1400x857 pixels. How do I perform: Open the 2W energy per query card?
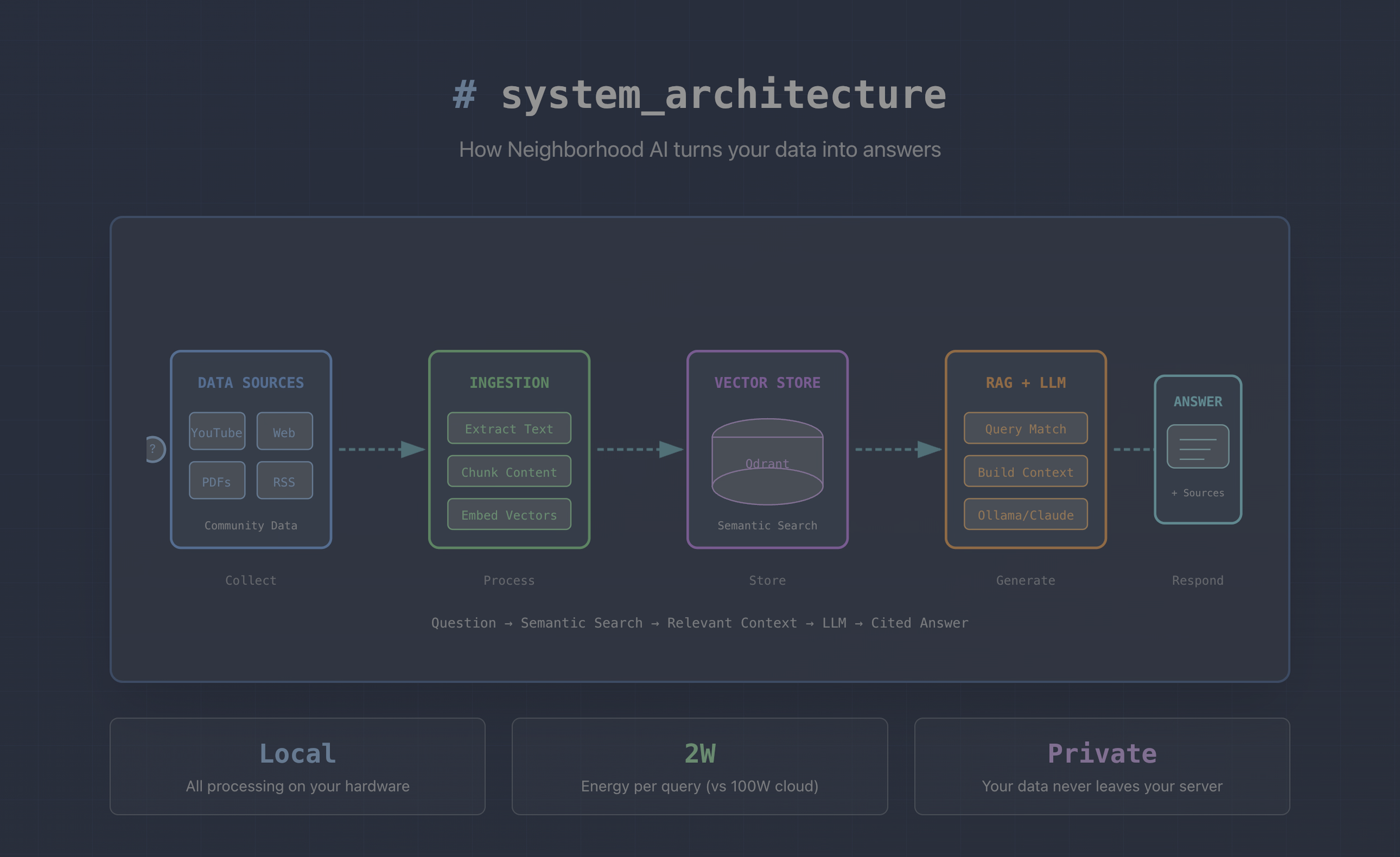coord(699,766)
